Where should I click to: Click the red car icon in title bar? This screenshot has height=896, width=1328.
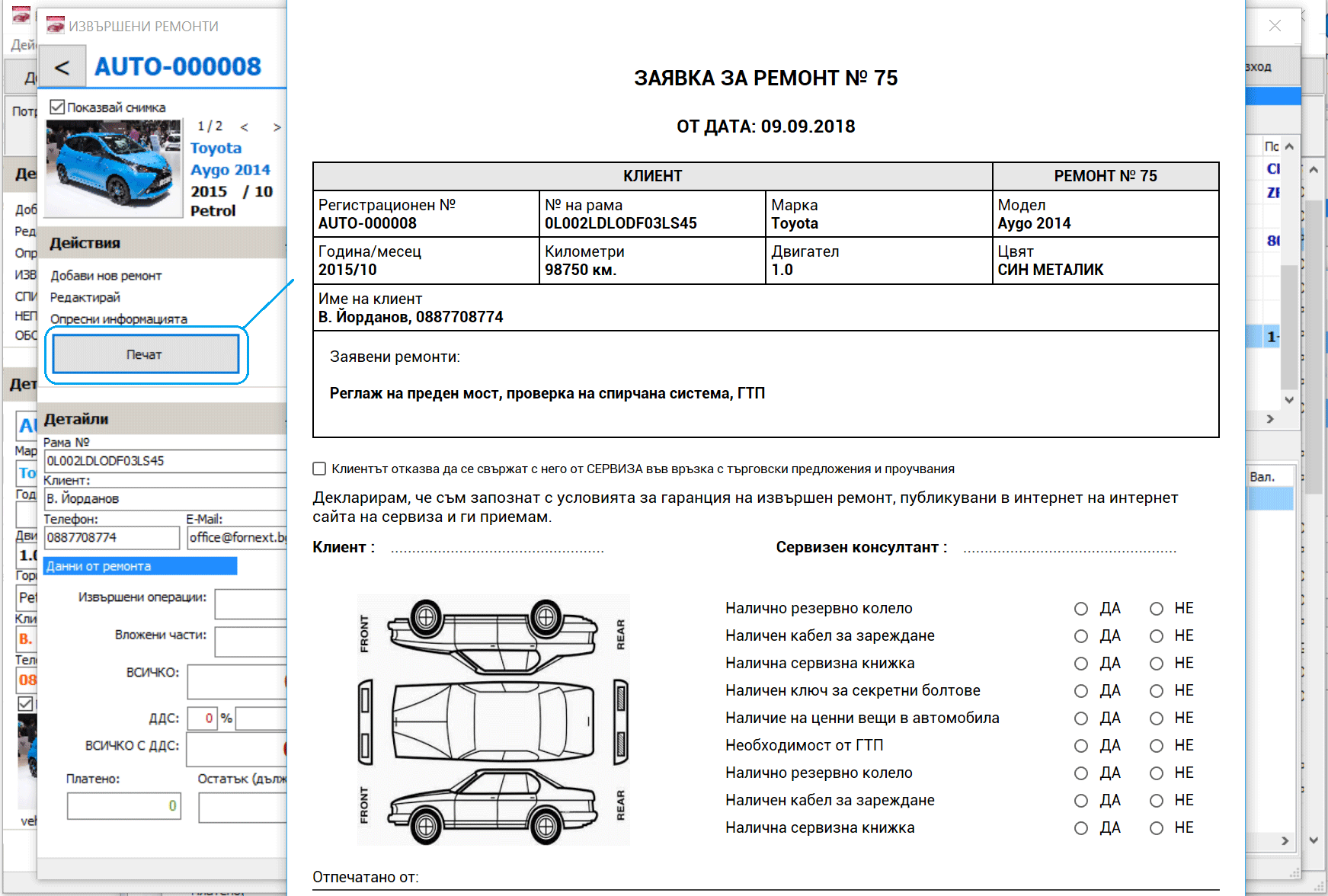click(56, 26)
